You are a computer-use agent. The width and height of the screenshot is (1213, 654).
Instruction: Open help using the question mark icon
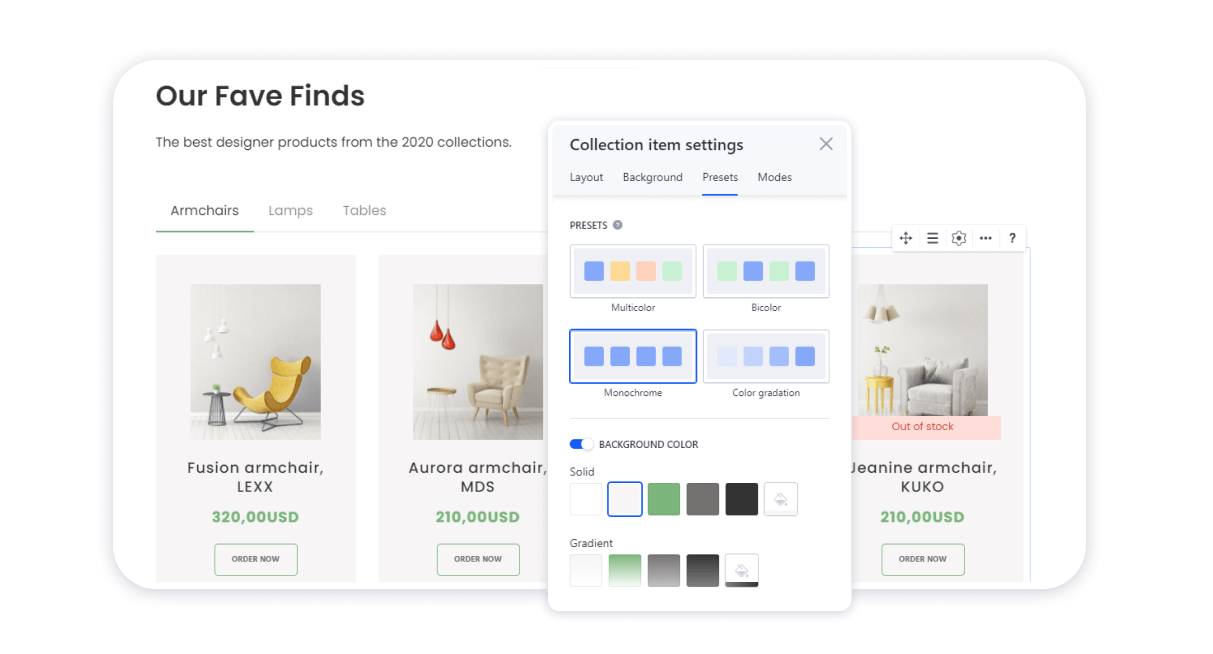[1012, 238]
